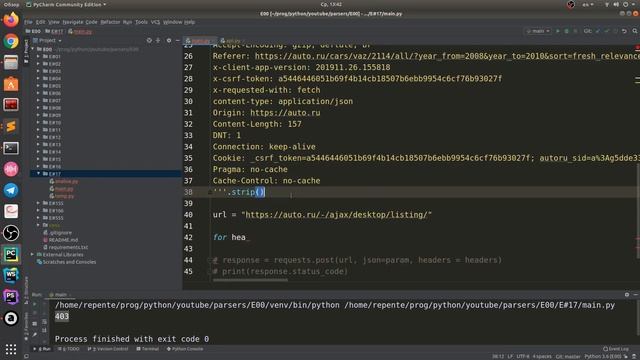Open the main run configuration dropdown

538,31
